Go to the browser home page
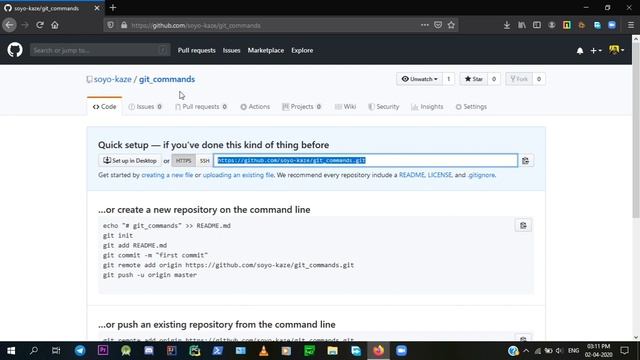The image size is (640, 360). 55,25
